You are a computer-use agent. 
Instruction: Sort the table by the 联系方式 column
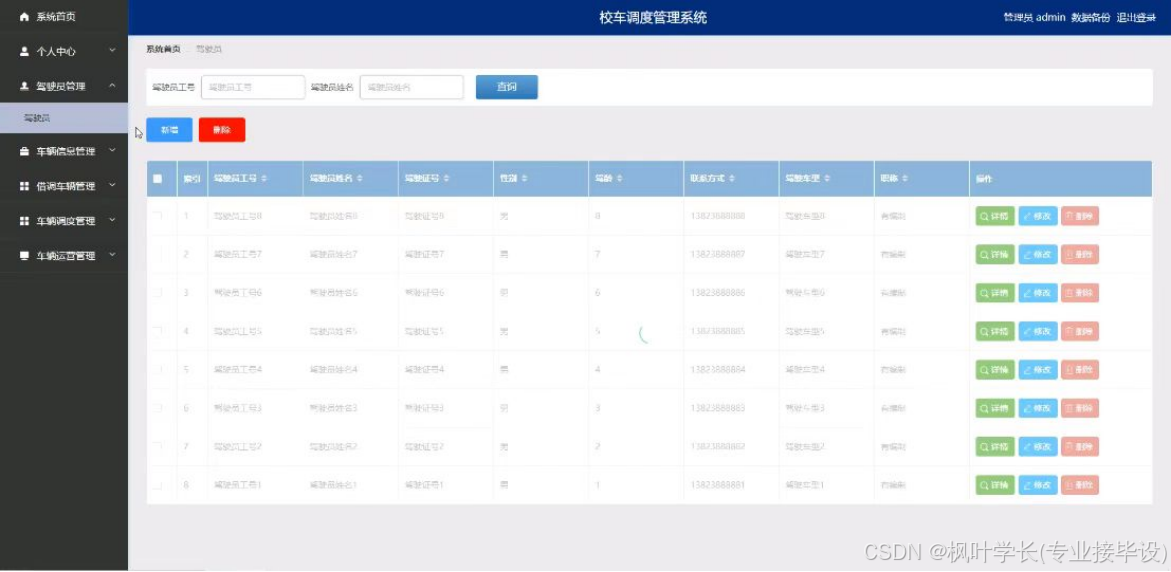(x=731, y=179)
